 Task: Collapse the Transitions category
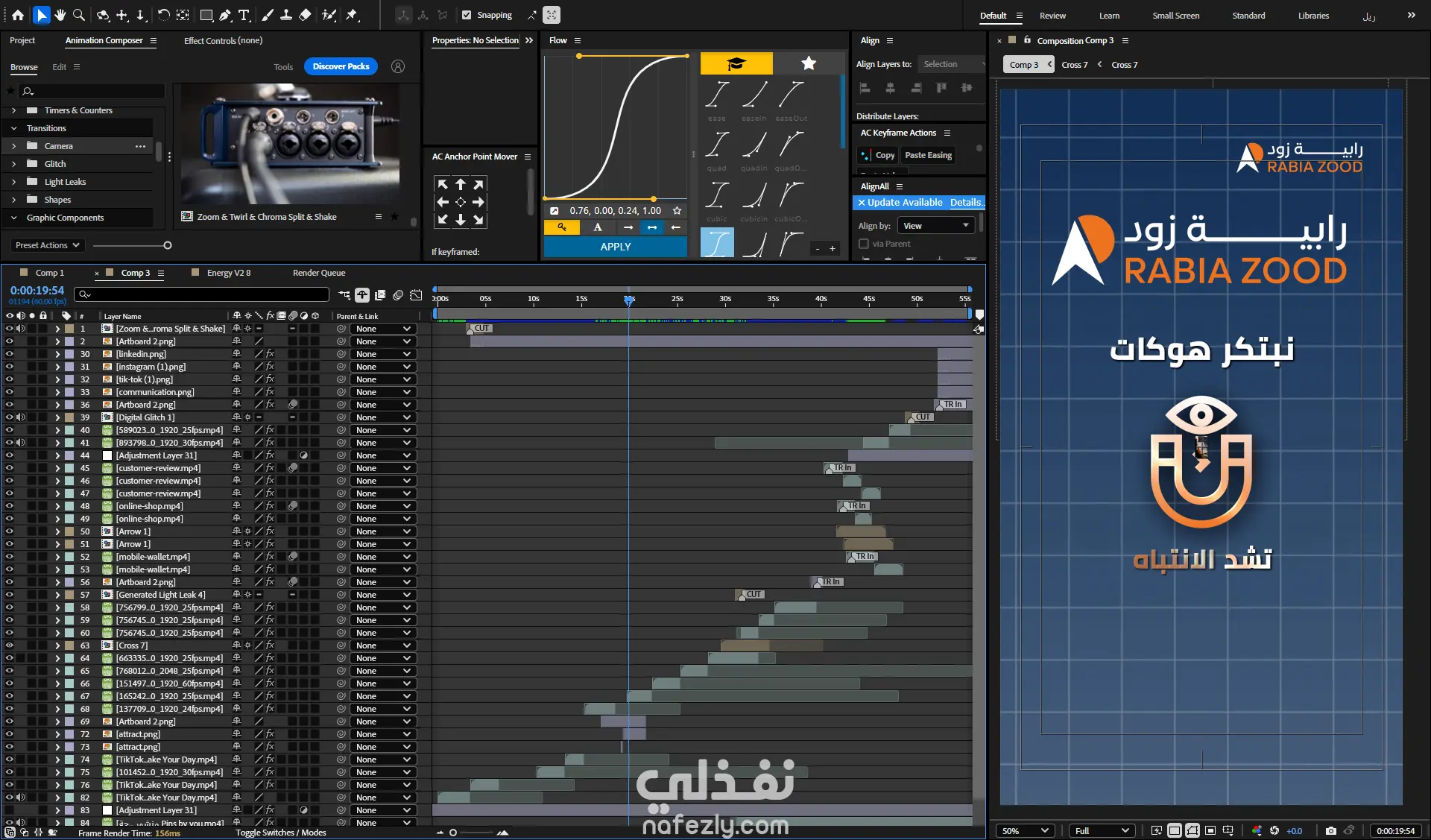click(x=13, y=128)
